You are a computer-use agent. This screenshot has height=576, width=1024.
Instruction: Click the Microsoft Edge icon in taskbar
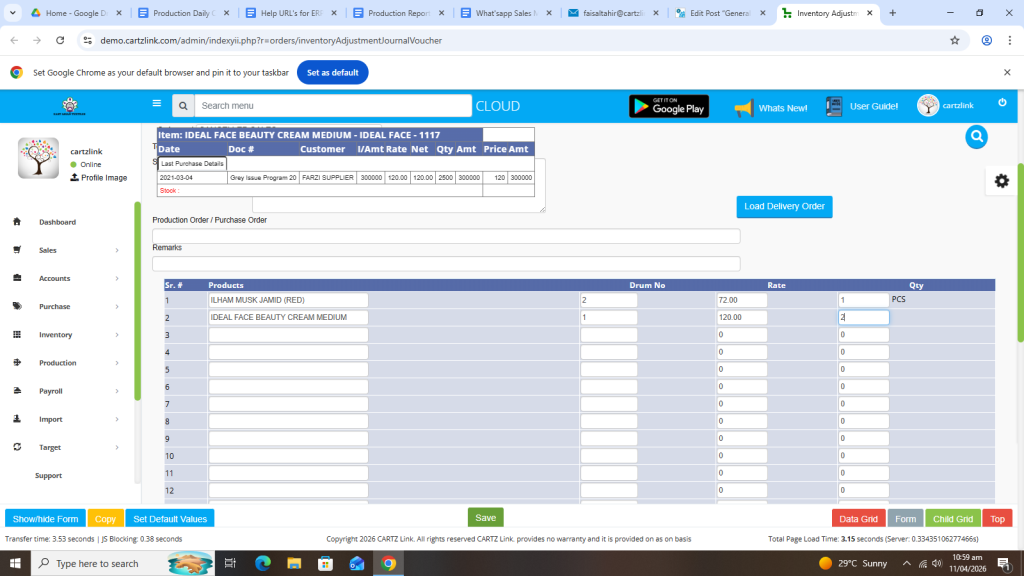click(263, 563)
